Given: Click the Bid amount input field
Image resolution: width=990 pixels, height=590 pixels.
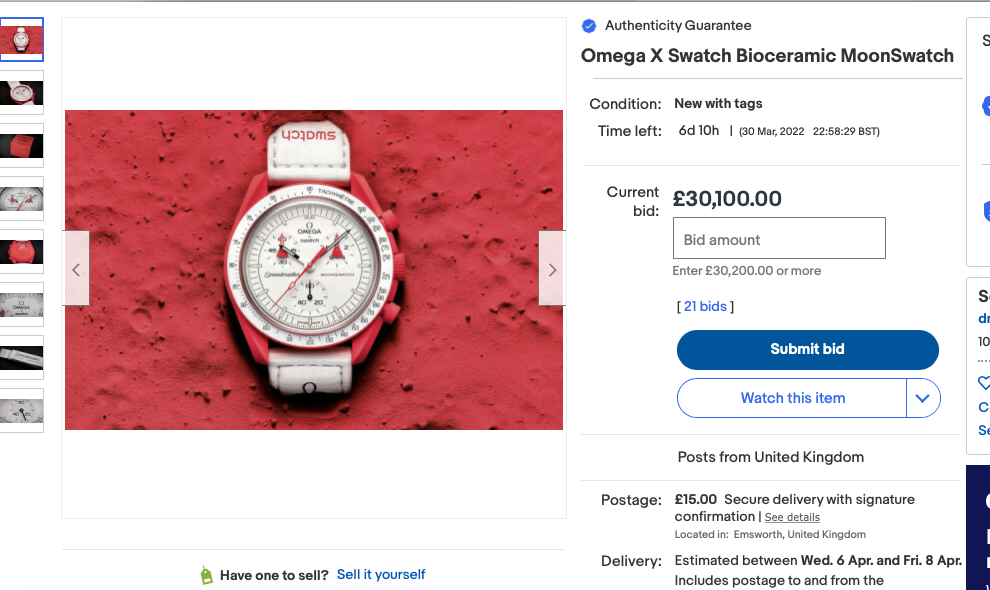Looking at the screenshot, I should click(779, 239).
